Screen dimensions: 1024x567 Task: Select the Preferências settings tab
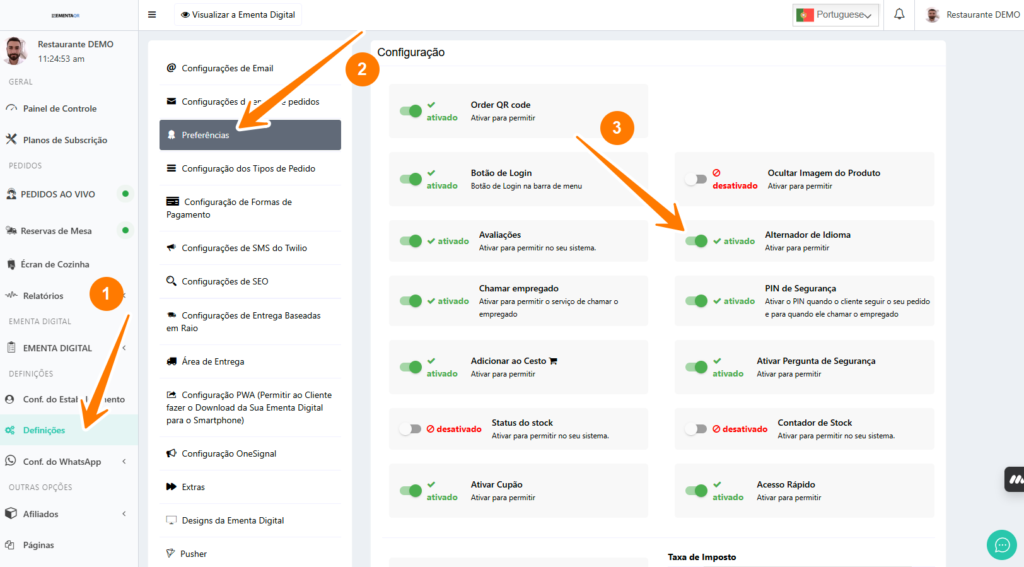click(250, 134)
